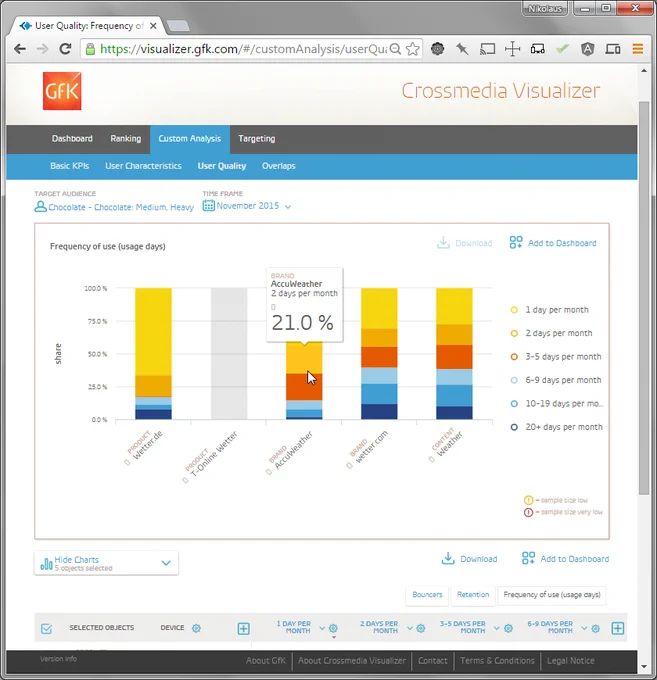Viewport: 657px width, 680px height.
Task: Open Terms & Conditions footer link
Action: [497, 660]
